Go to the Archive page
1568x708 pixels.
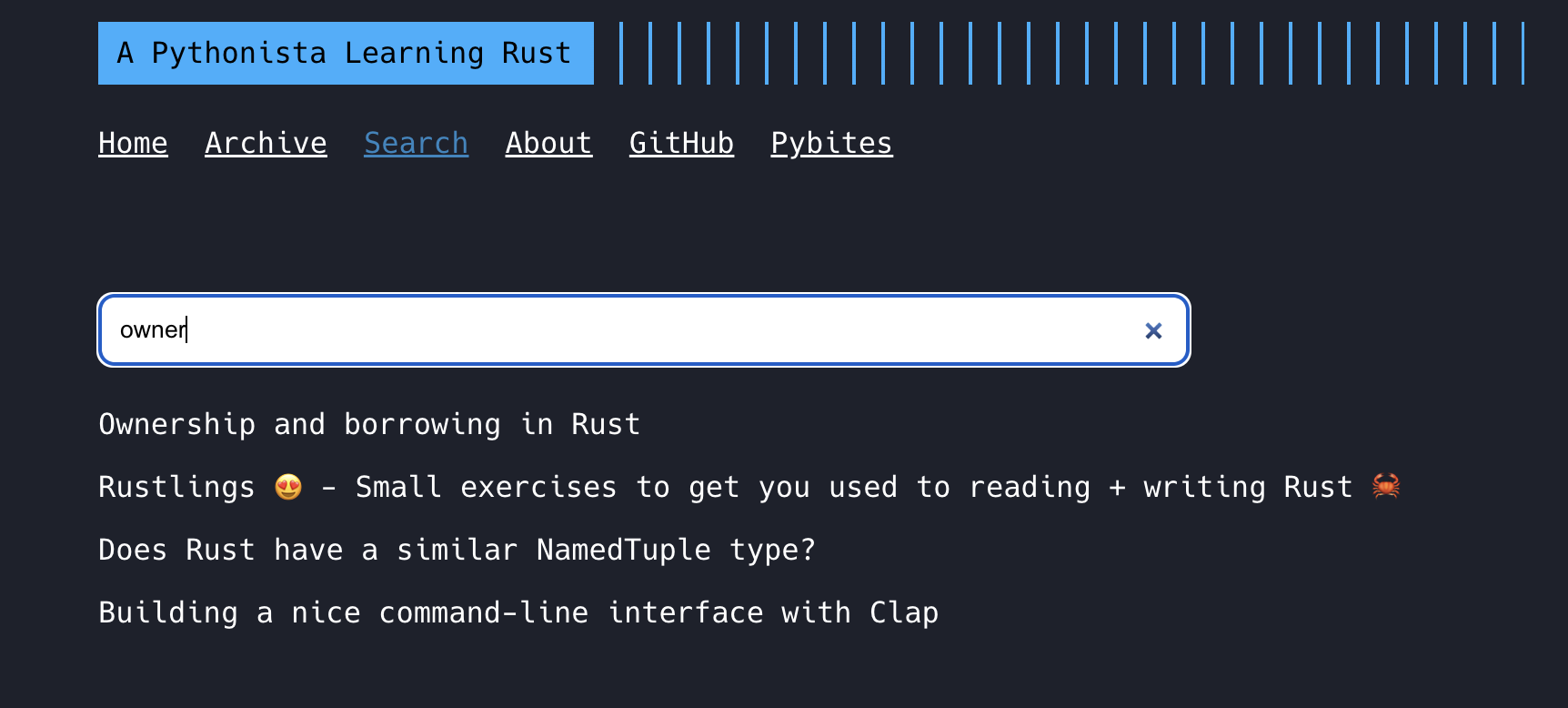266,143
